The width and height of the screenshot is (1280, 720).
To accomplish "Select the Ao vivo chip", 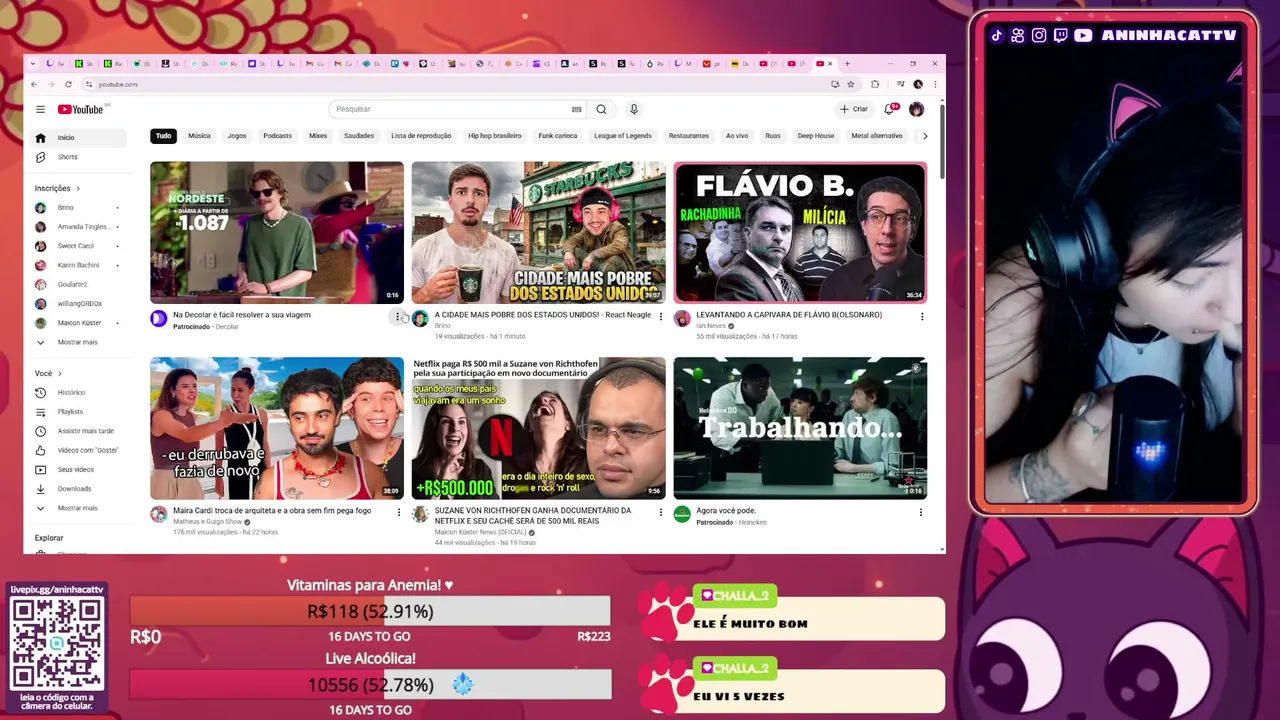I will coord(737,136).
